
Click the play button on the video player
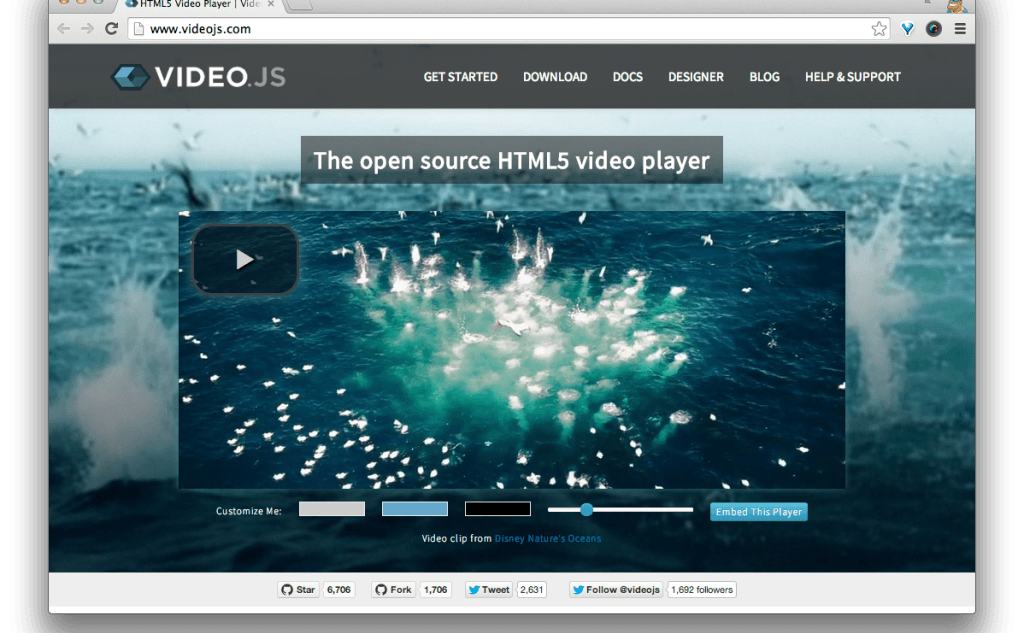click(x=243, y=258)
